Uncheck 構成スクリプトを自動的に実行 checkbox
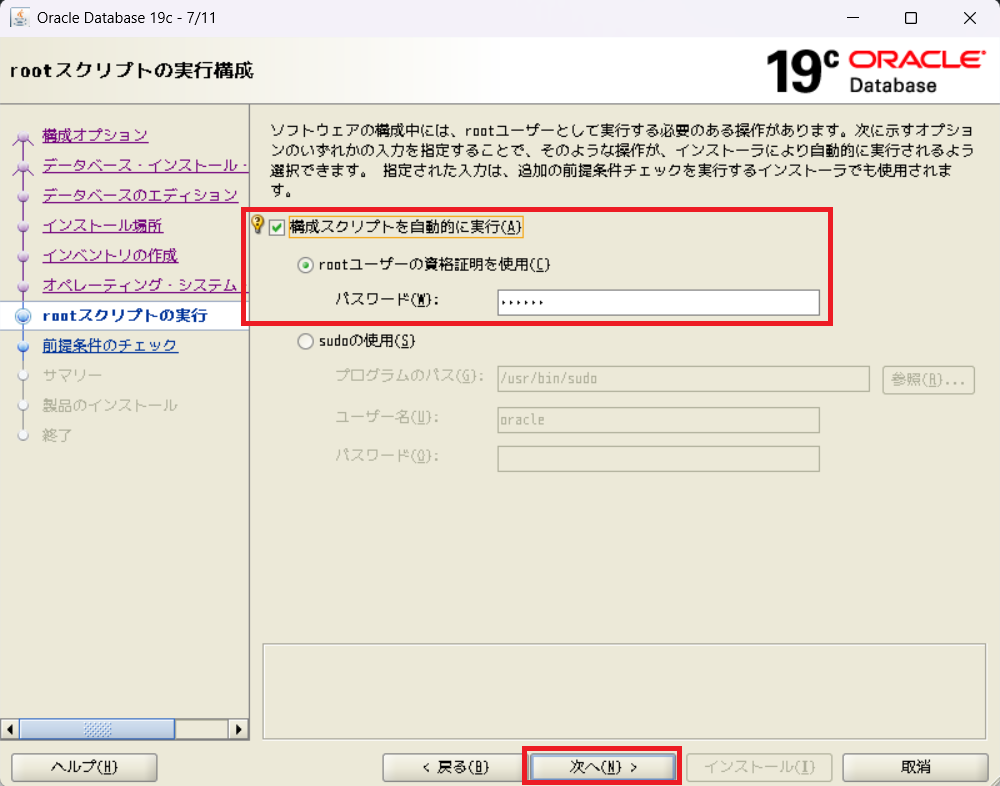Viewport: 1000px width, 786px height. (x=277, y=228)
